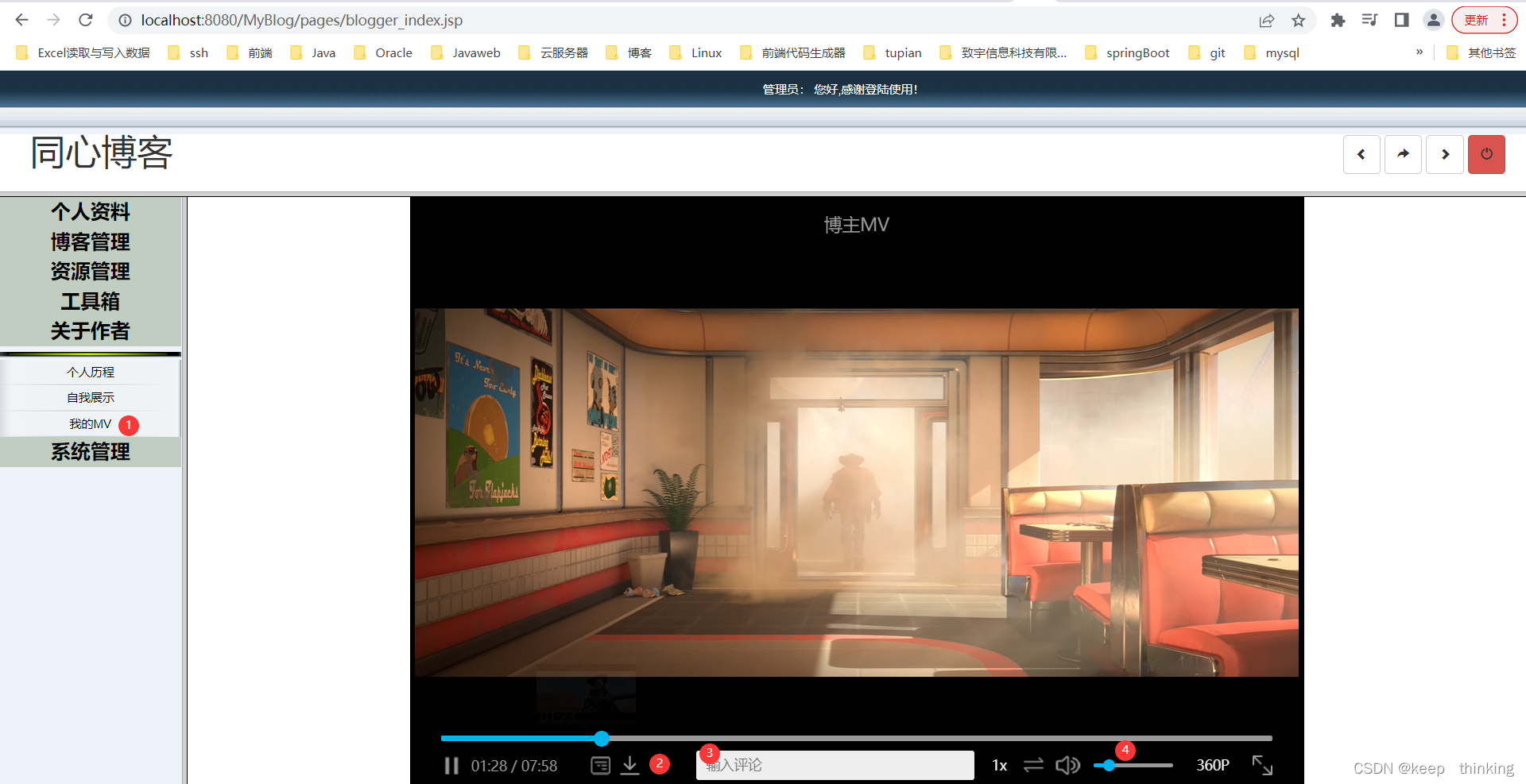
Task: Pause the video with the pause button
Action: (x=451, y=766)
